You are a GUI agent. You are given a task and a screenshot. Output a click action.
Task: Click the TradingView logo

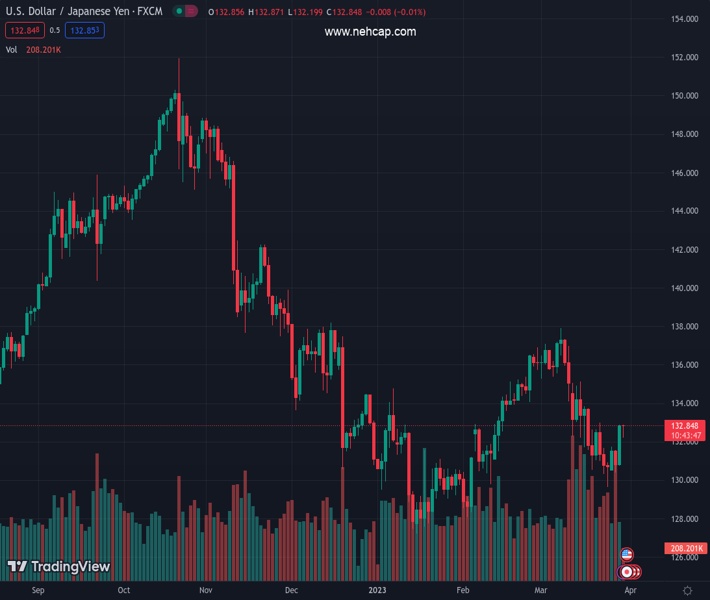[58, 567]
